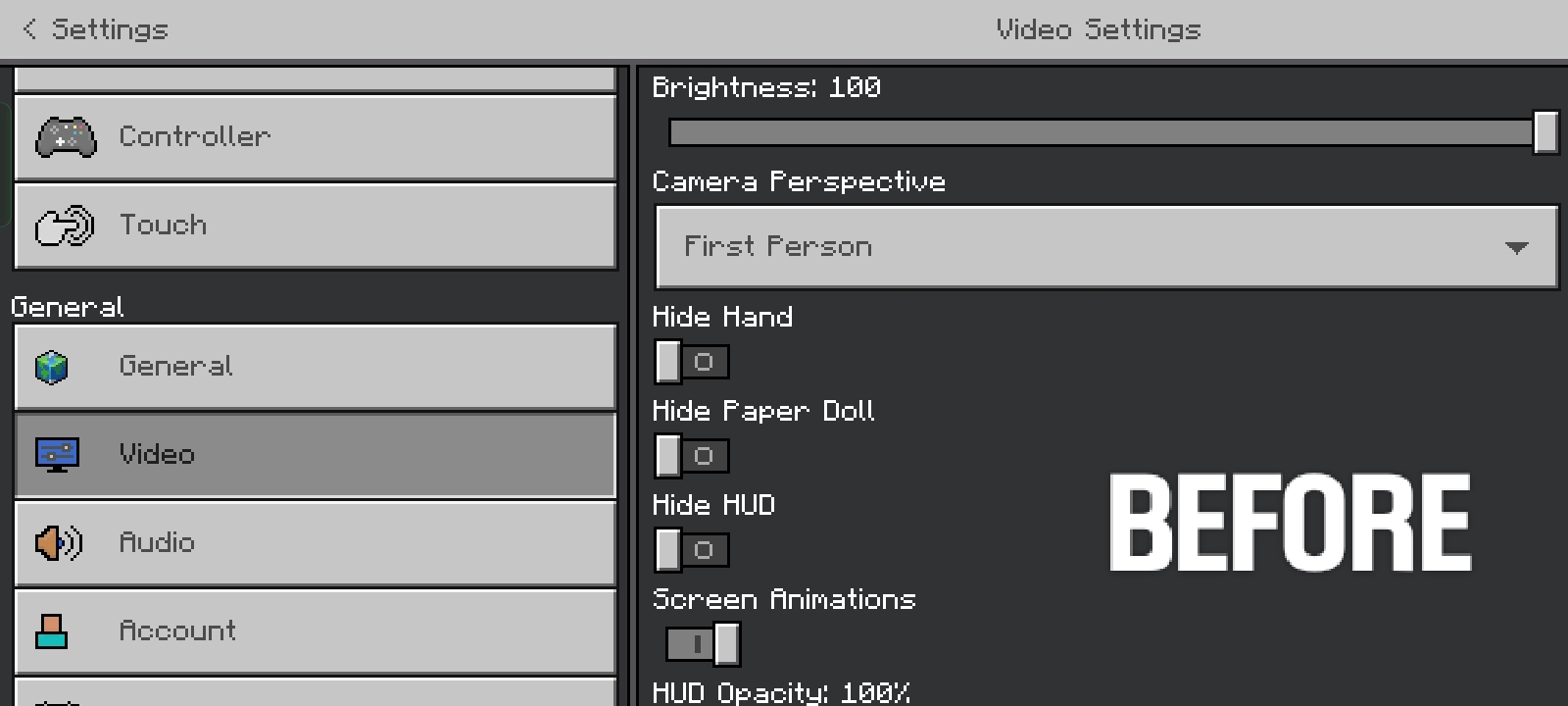
Task: Open the Audio settings tab
Action: tap(316, 543)
